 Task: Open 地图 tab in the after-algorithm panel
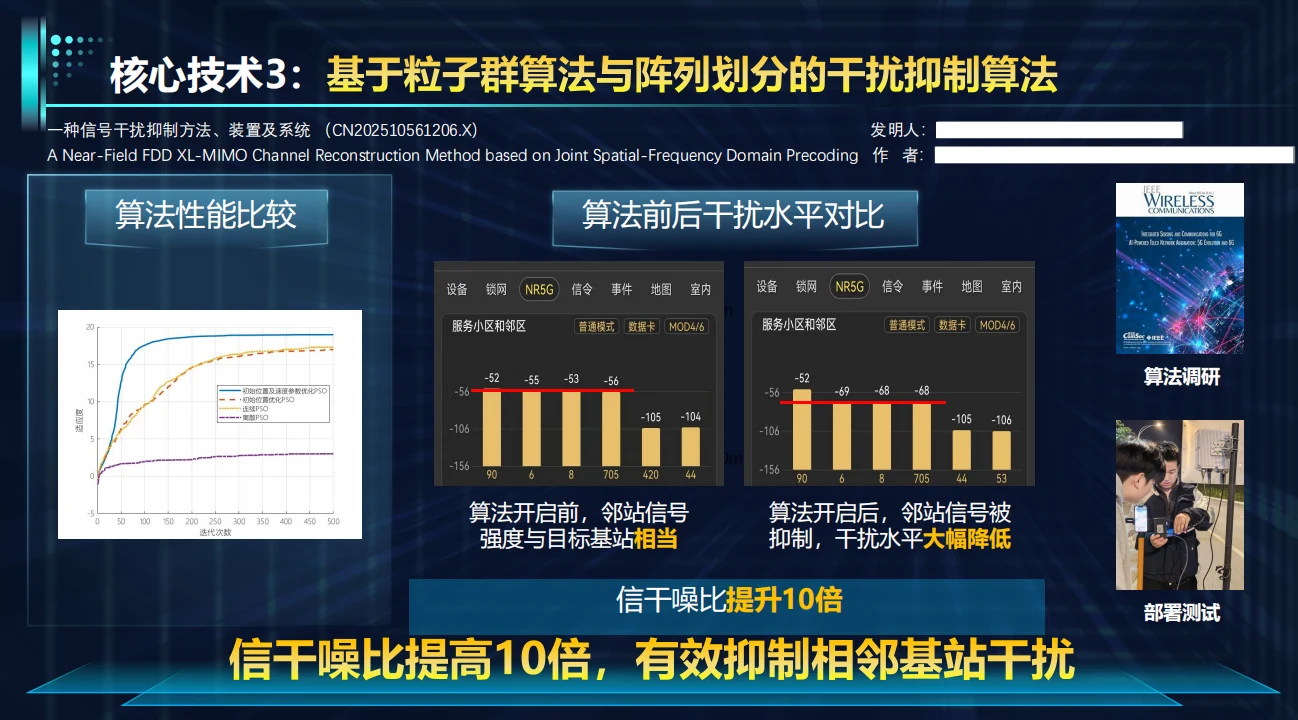tap(972, 286)
